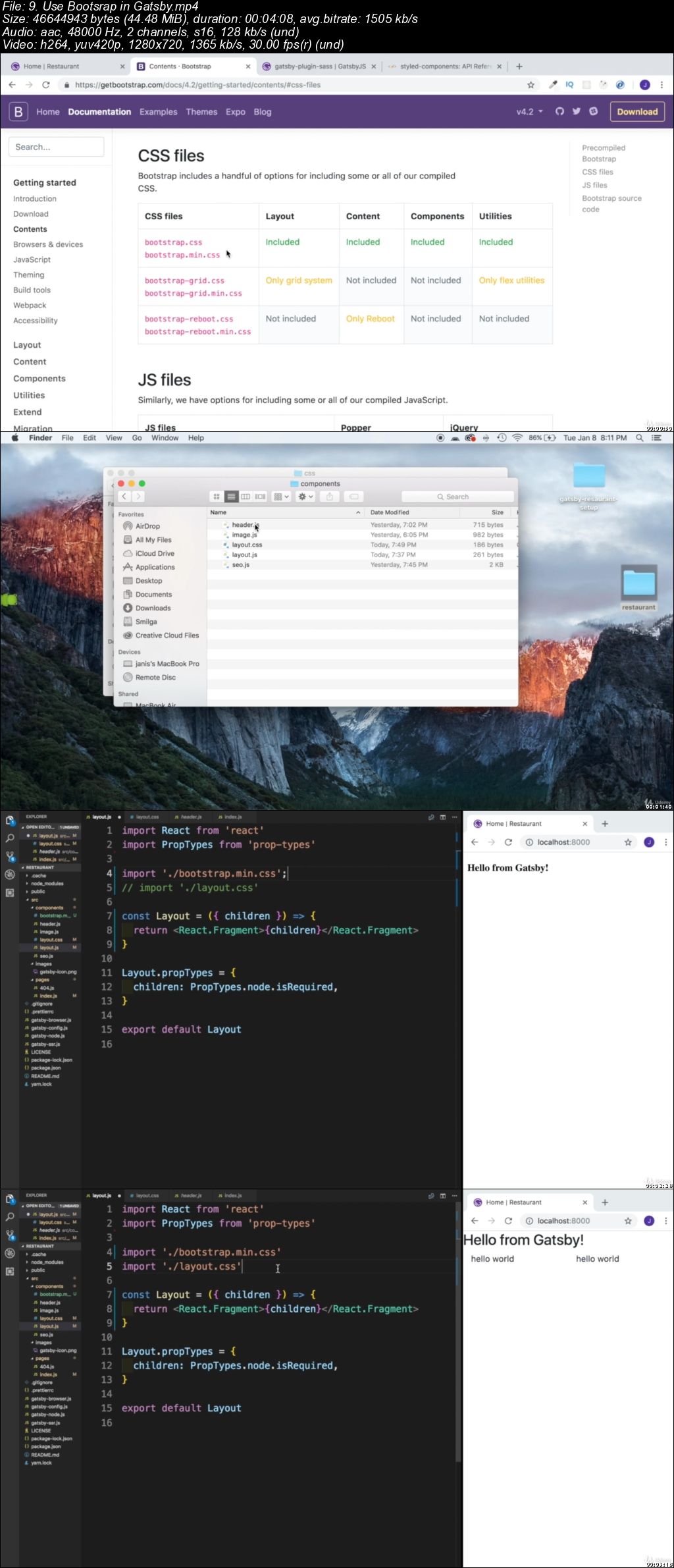Go back in the Bootstrap docs browser
674x1568 pixels.
(12, 85)
